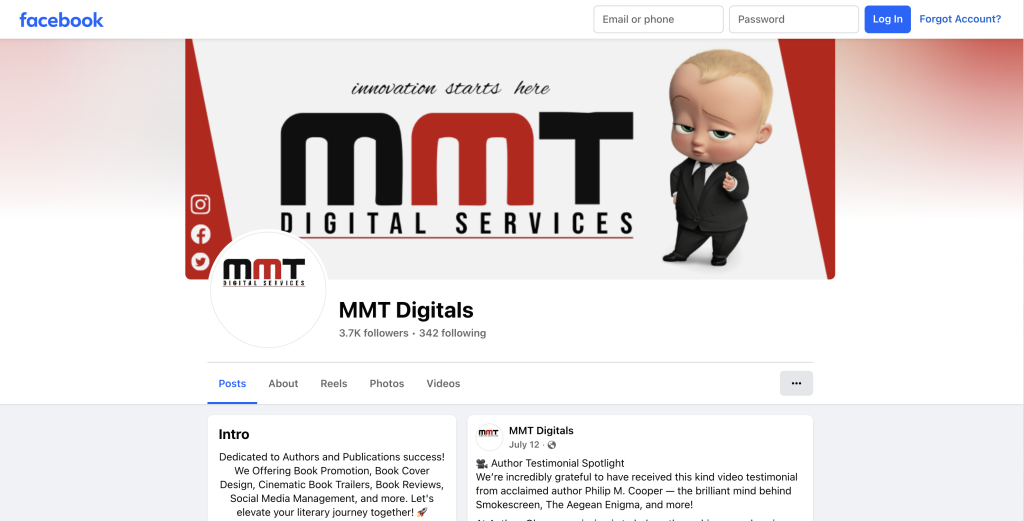The height and width of the screenshot is (521, 1024).
Task: Click the post author avatar icon
Action: pos(489,437)
